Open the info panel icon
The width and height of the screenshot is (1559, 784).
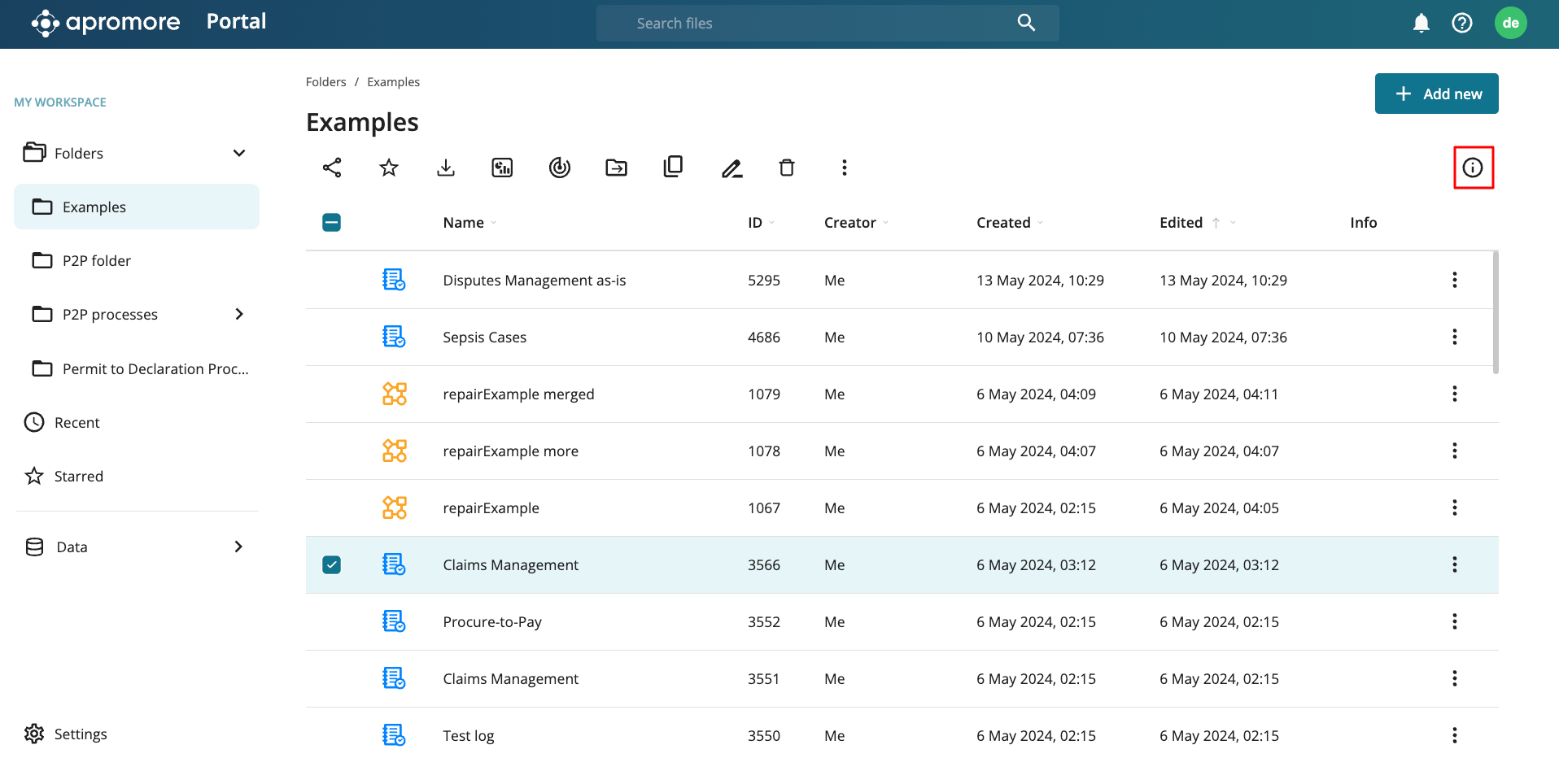(1473, 168)
